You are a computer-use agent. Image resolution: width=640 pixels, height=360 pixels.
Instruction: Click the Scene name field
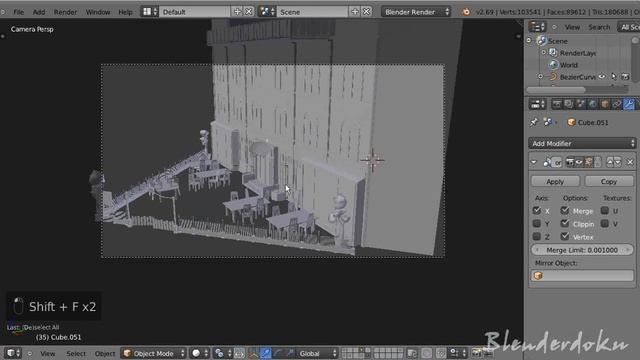click(313, 12)
